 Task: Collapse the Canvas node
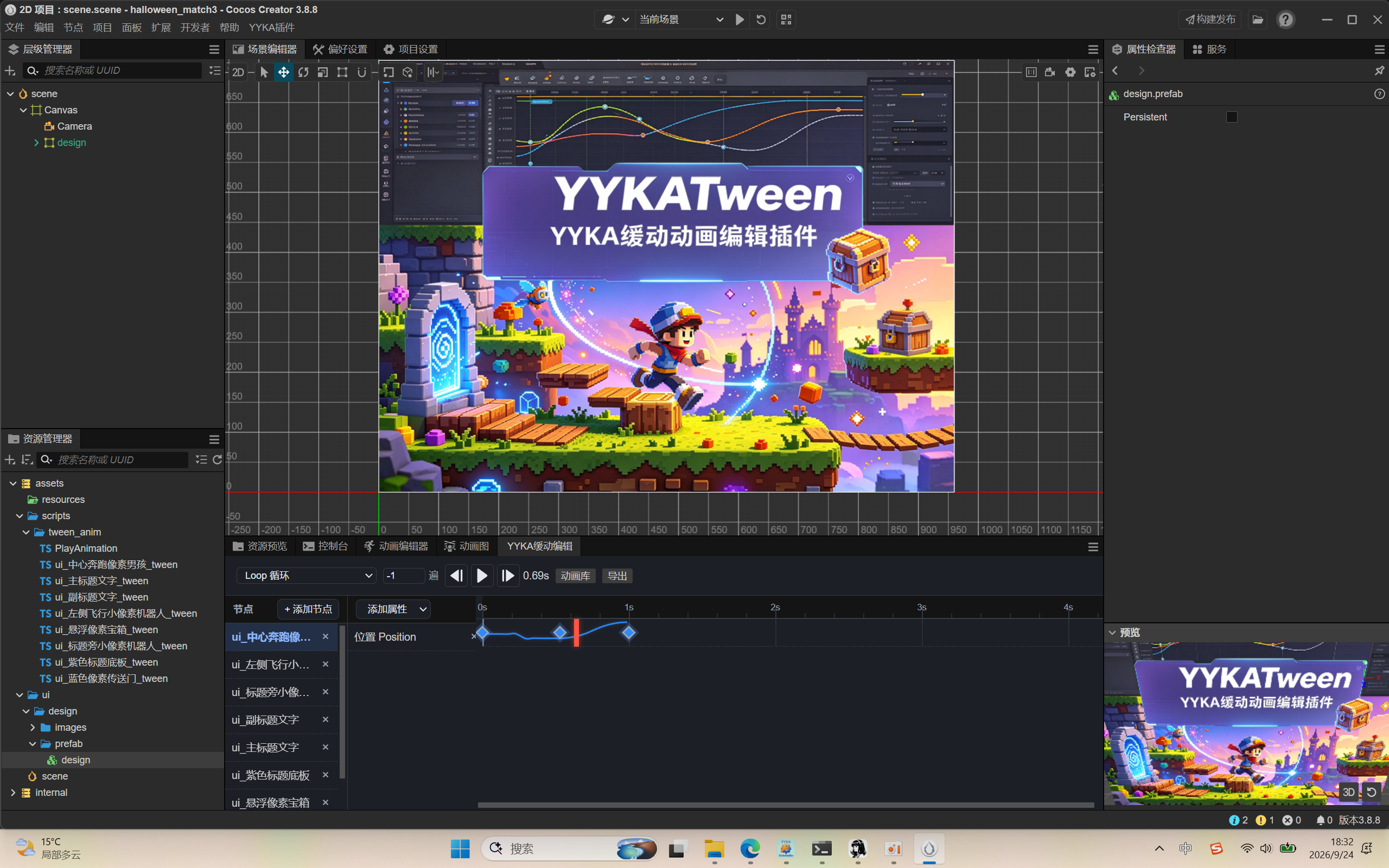(23, 110)
